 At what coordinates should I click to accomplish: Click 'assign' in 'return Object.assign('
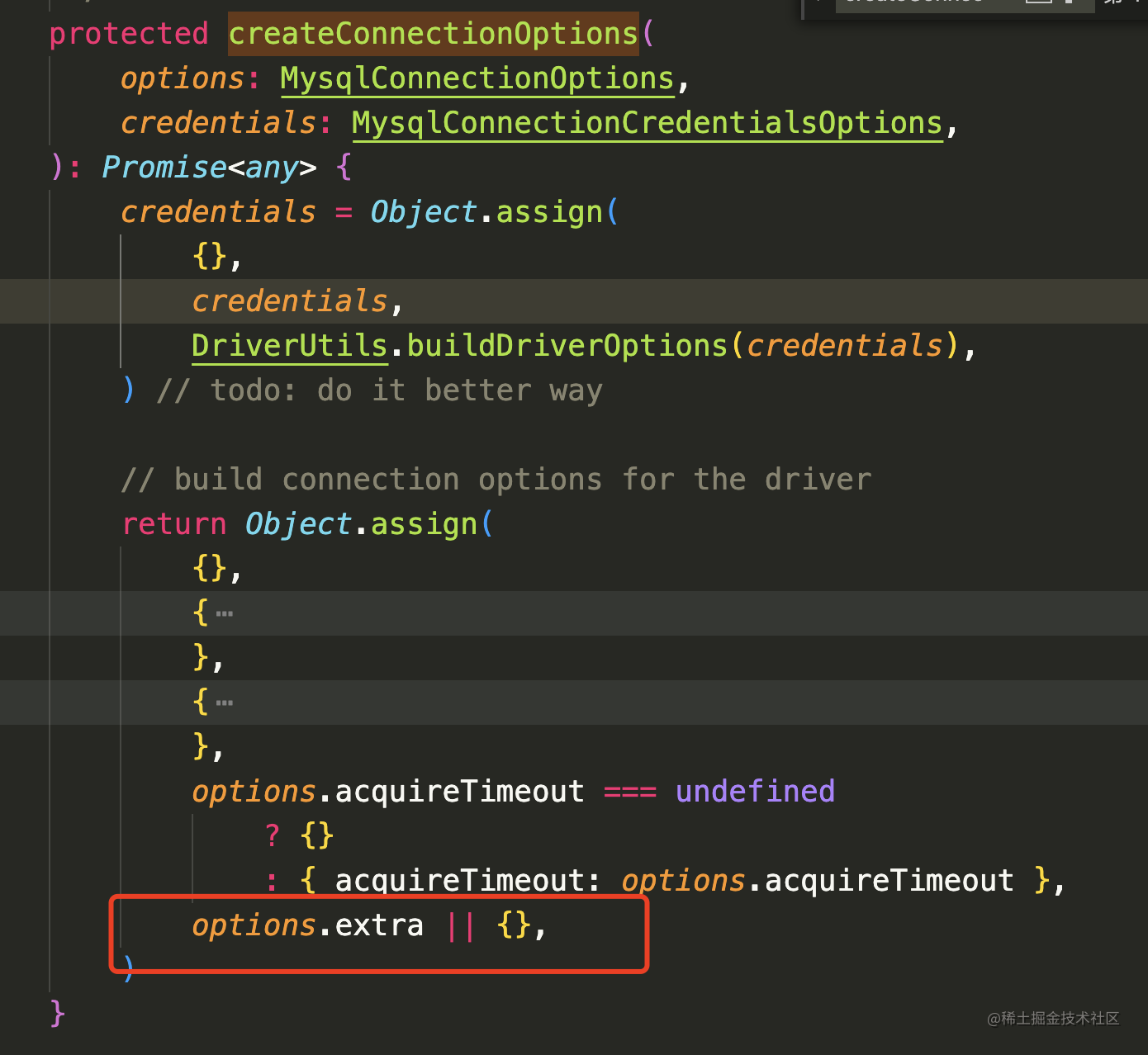coord(424,524)
